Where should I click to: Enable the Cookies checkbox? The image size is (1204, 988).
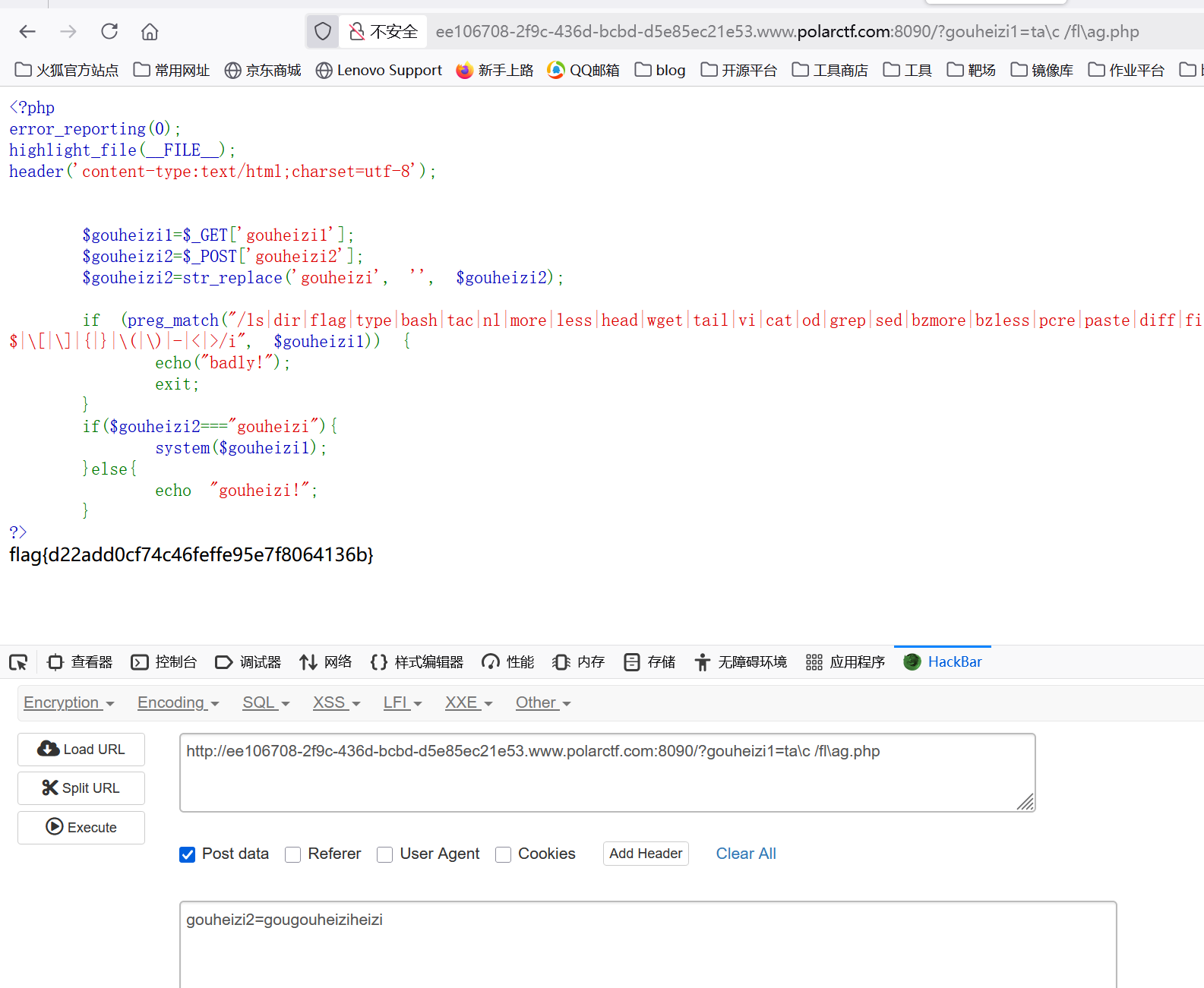(x=503, y=854)
